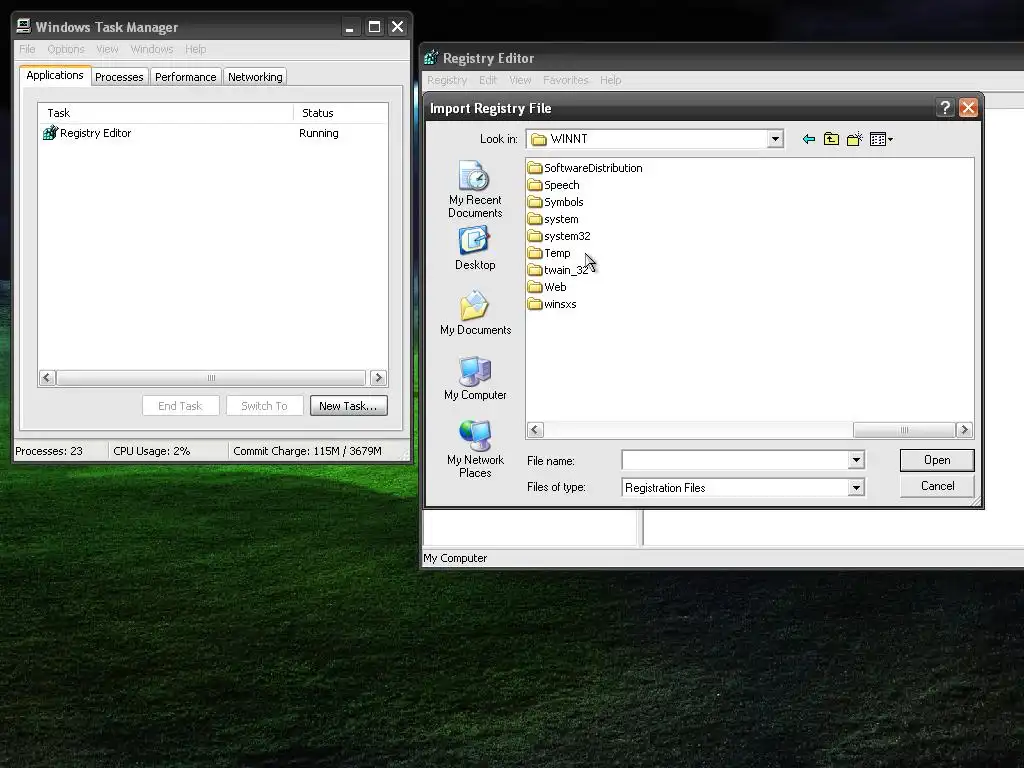Expand the File name dropdown arrow
This screenshot has width=1024, height=768.
point(856,460)
